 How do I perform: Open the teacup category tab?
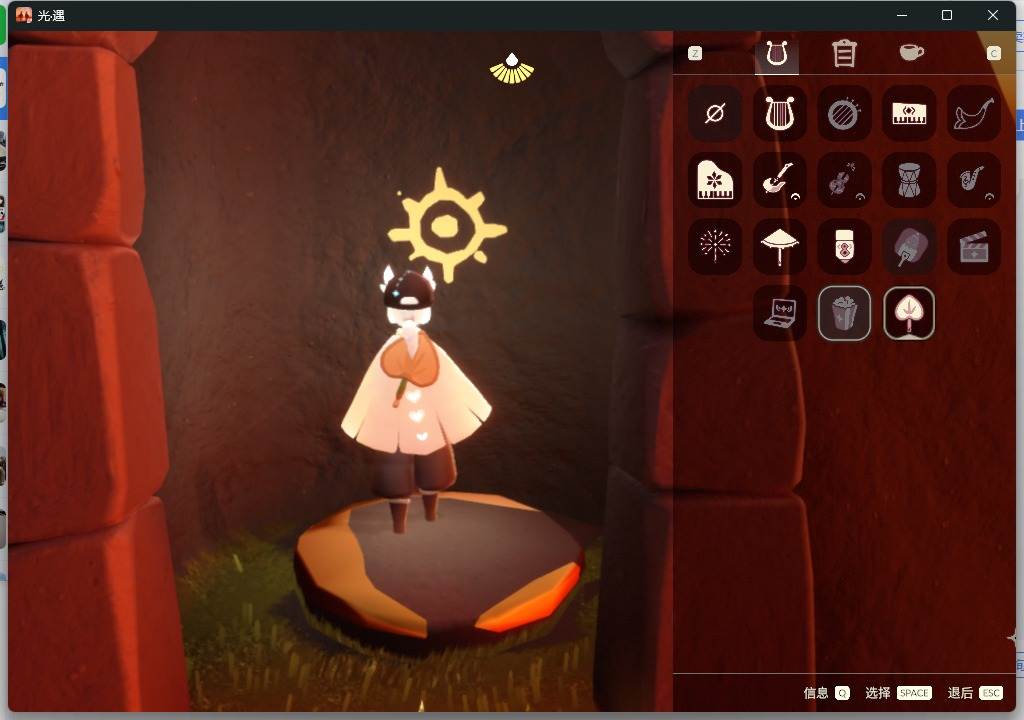[911, 52]
